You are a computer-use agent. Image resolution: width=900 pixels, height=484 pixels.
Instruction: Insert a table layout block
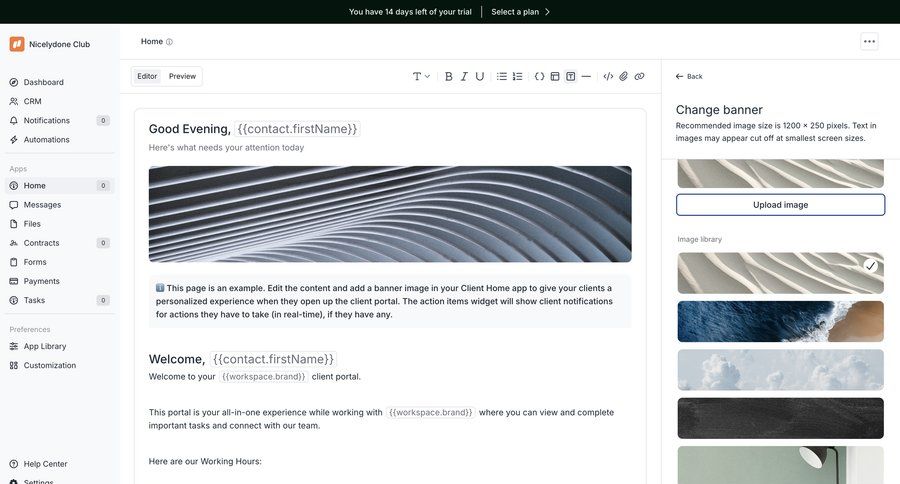click(x=555, y=76)
